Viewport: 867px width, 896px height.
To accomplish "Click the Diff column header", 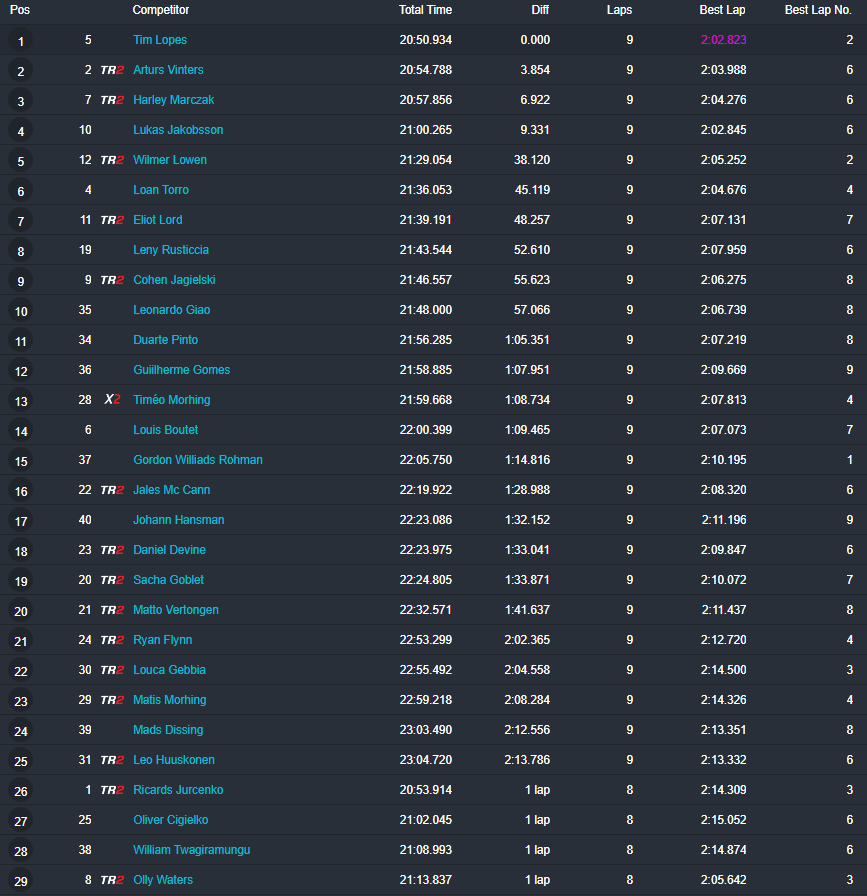I will click(x=540, y=10).
